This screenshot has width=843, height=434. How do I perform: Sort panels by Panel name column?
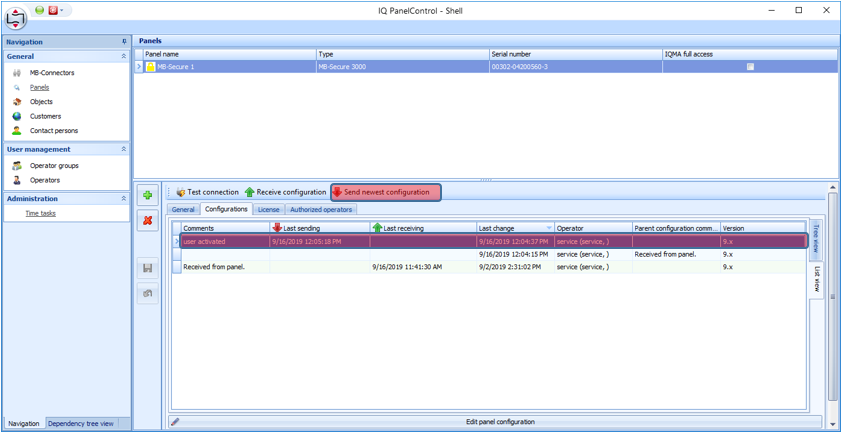point(230,54)
